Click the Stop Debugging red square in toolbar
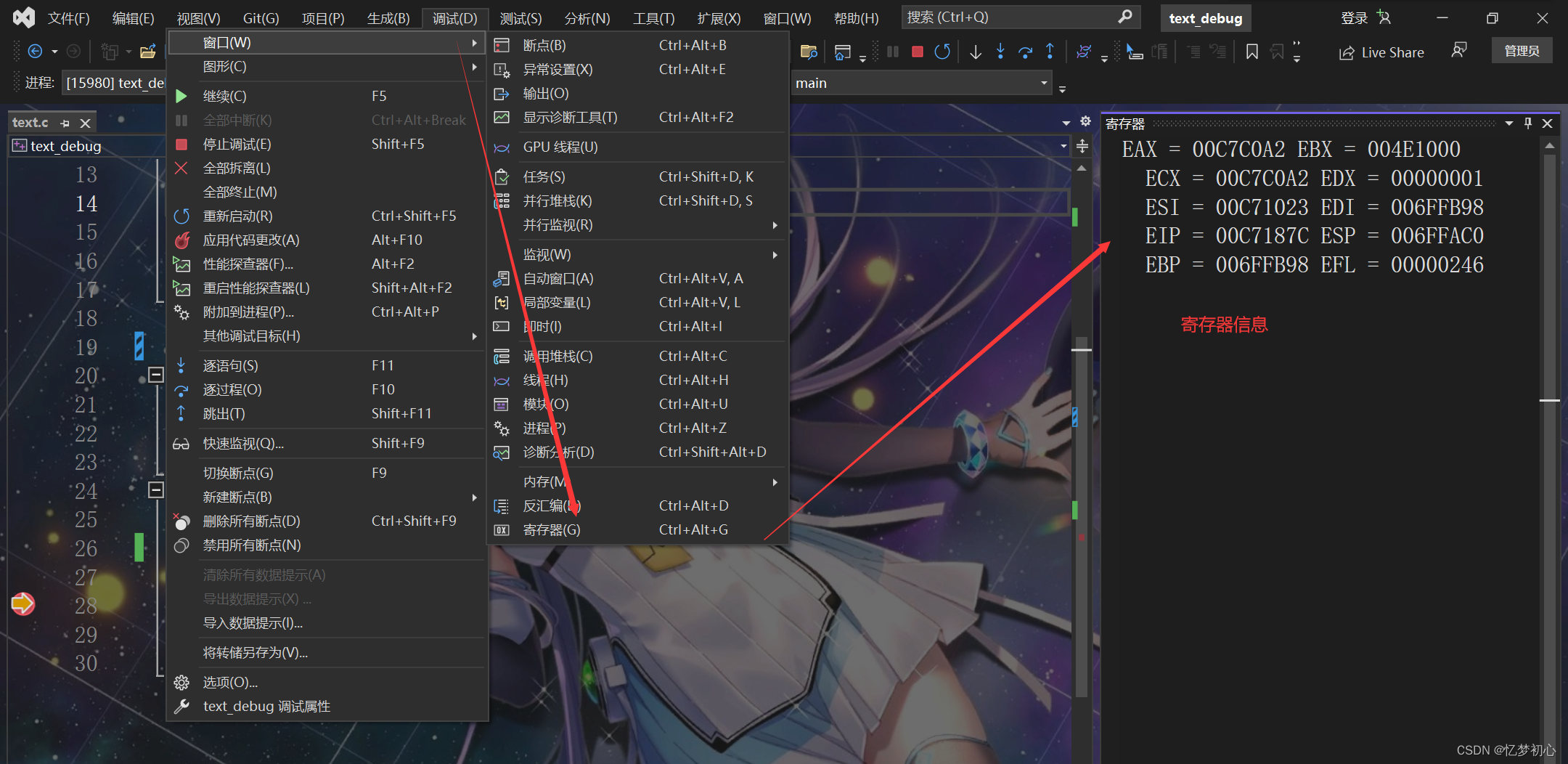 tap(918, 52)
